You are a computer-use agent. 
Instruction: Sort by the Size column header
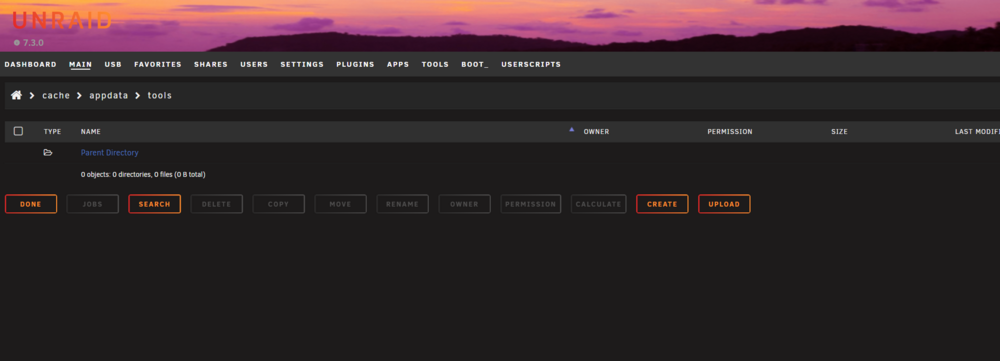click(x=839, y=131)
